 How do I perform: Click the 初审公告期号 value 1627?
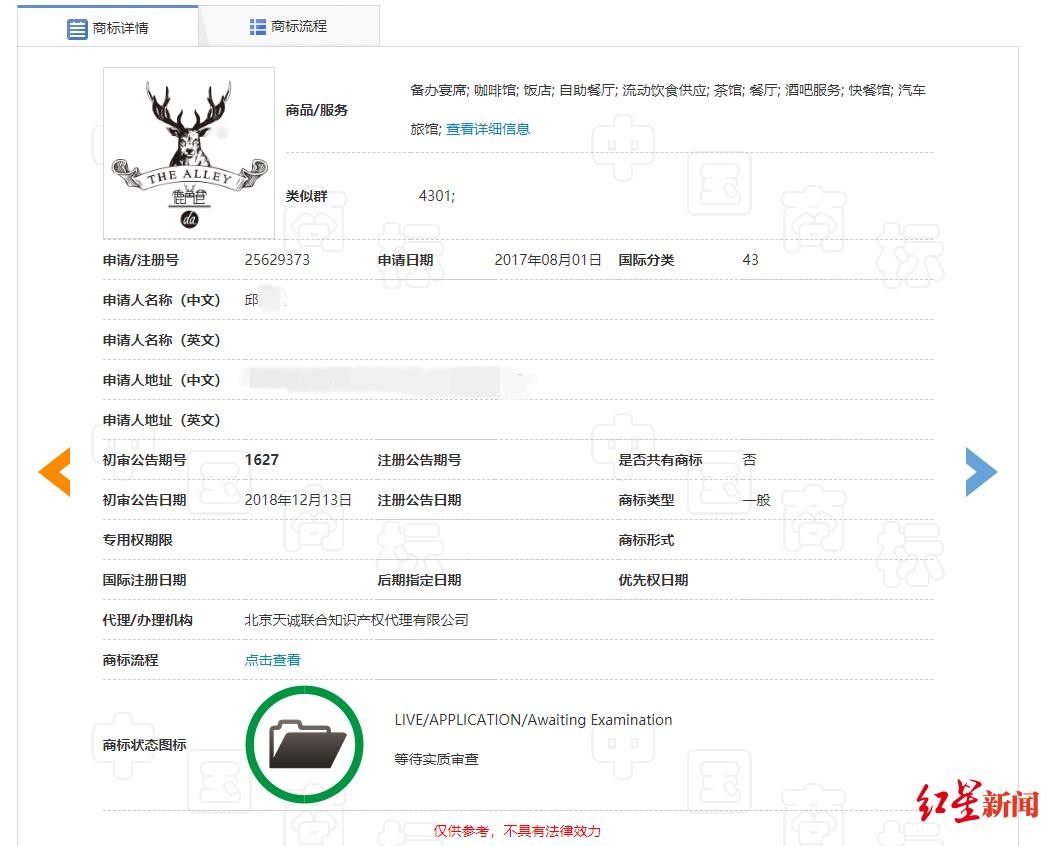(x=262, y=460)
